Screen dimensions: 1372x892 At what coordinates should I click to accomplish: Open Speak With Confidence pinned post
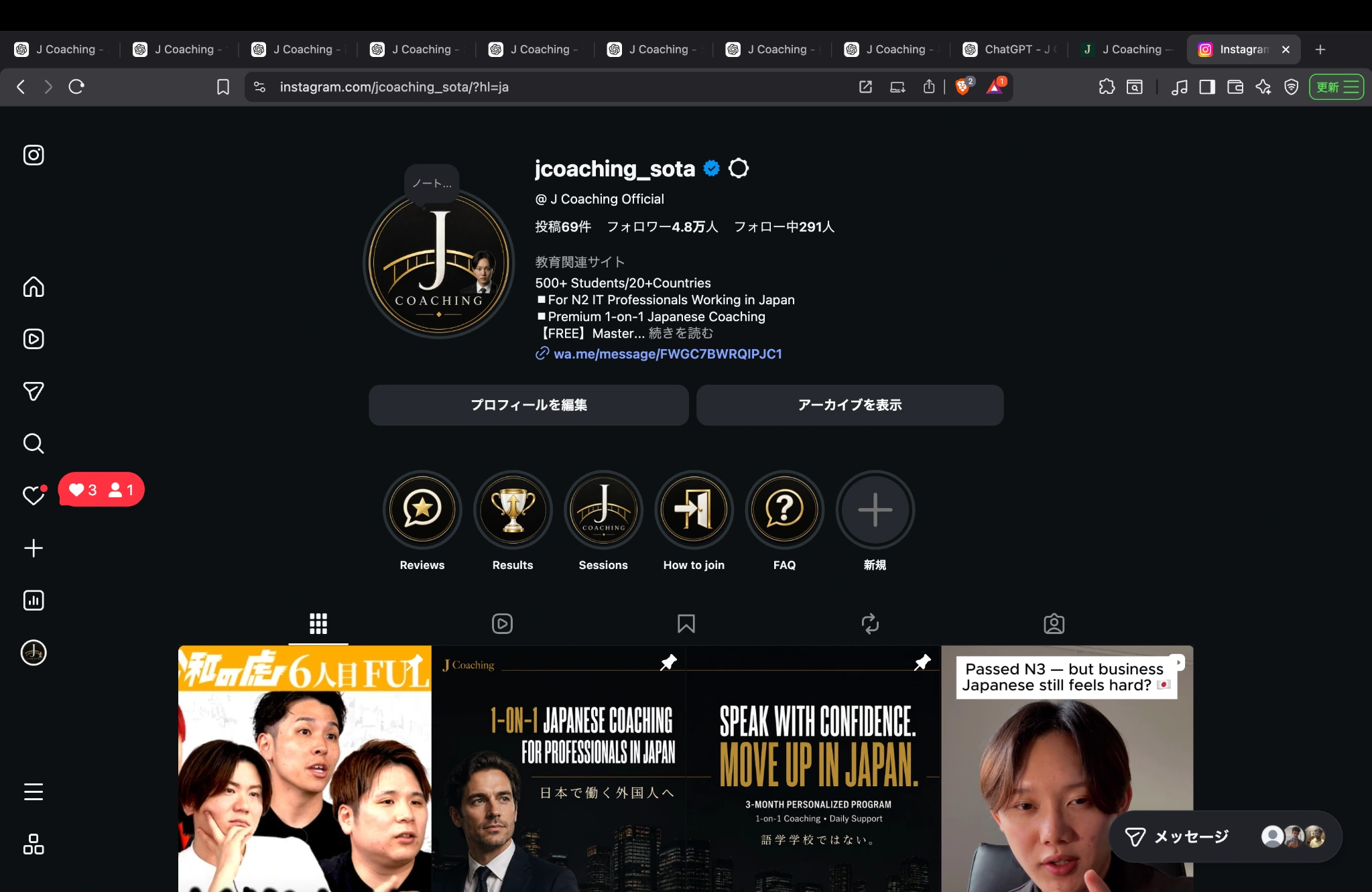813,769
